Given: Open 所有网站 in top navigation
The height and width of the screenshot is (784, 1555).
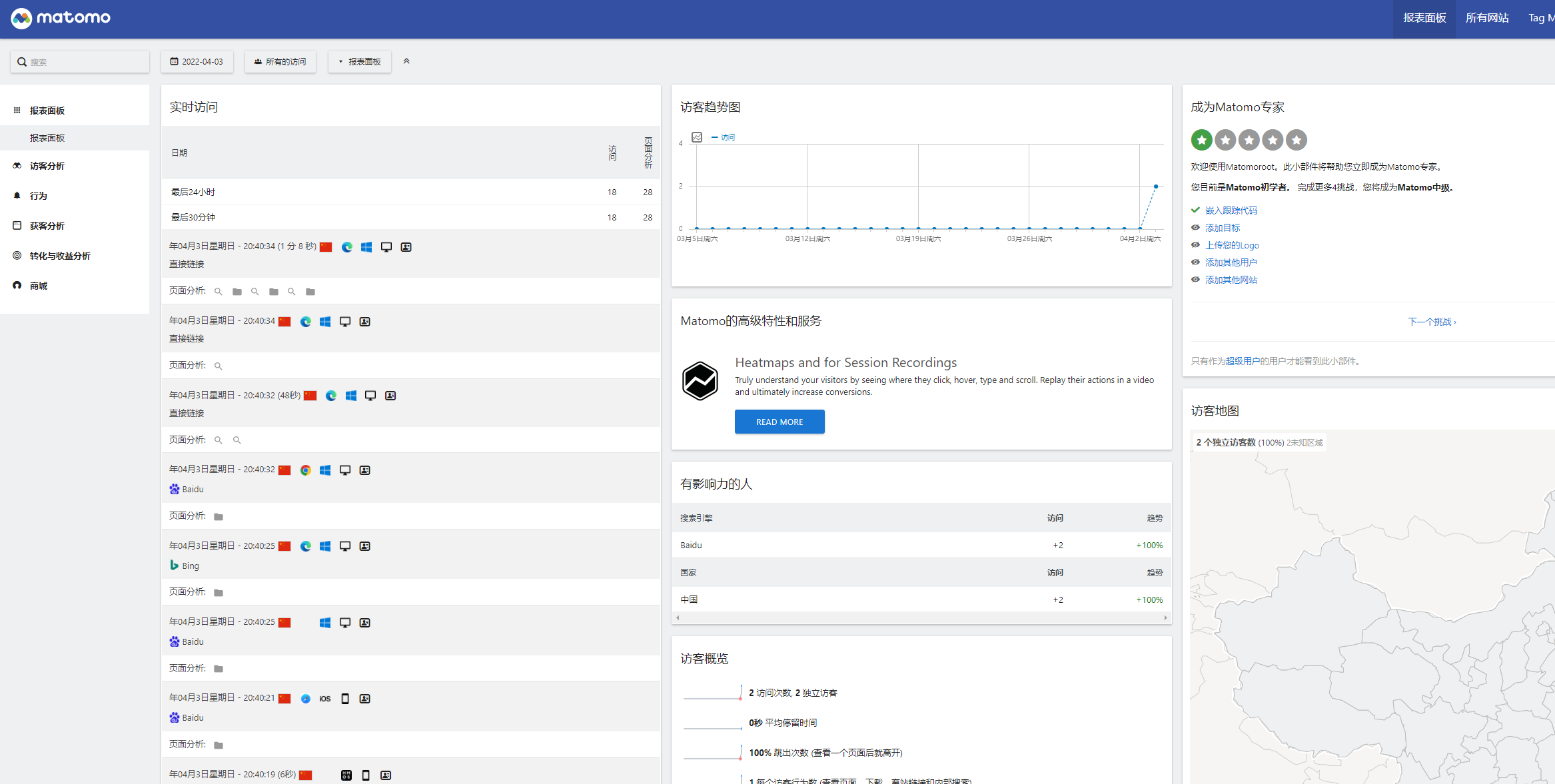Looking at the screenshot, I should coord(1487,19).
